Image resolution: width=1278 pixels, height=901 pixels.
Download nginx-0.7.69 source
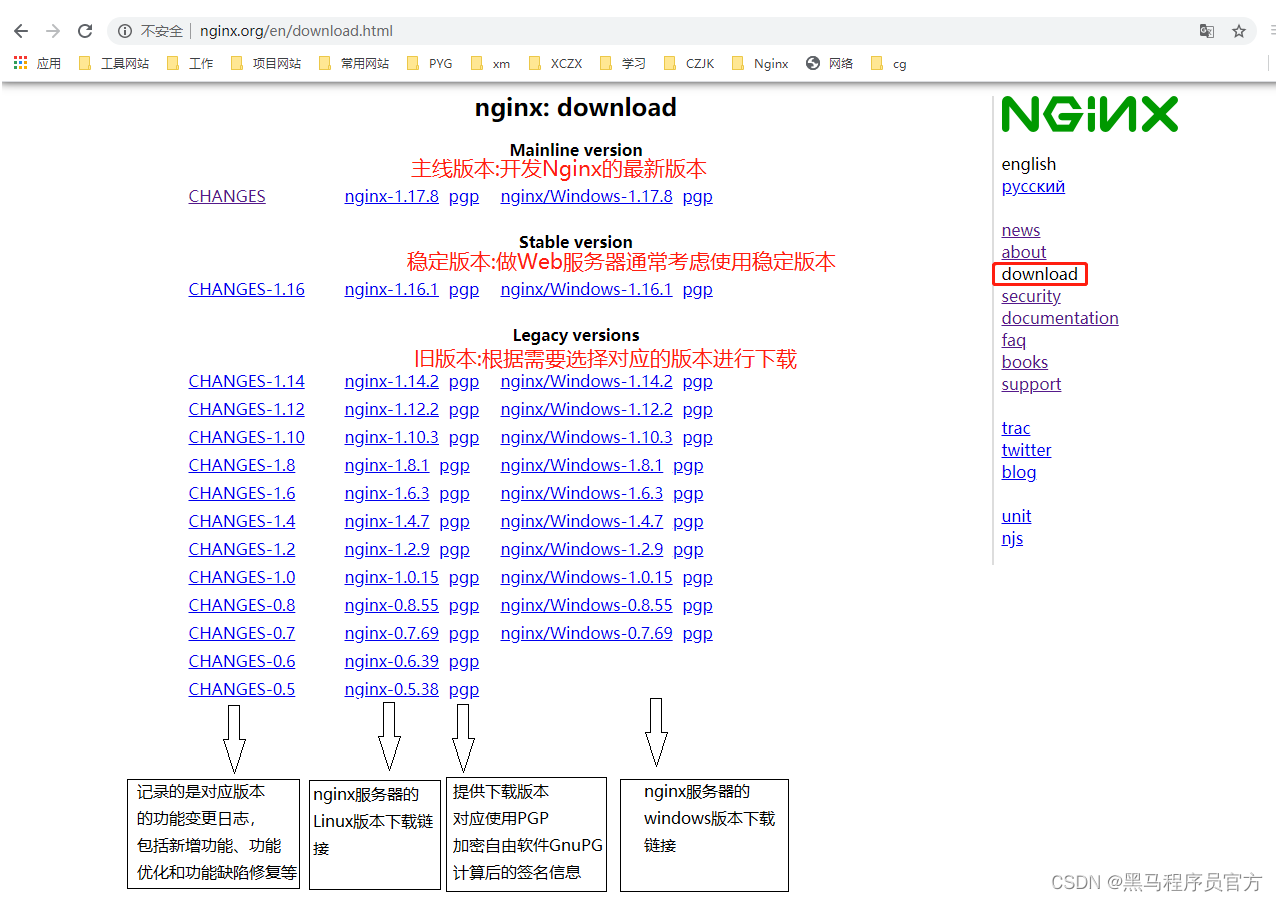[x=392, y=633]
